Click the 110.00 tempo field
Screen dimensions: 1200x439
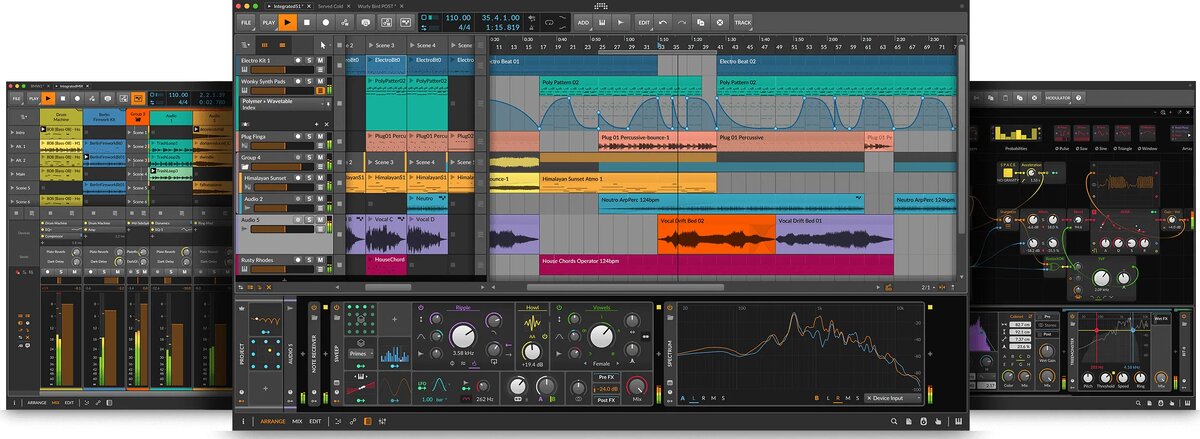458,17
